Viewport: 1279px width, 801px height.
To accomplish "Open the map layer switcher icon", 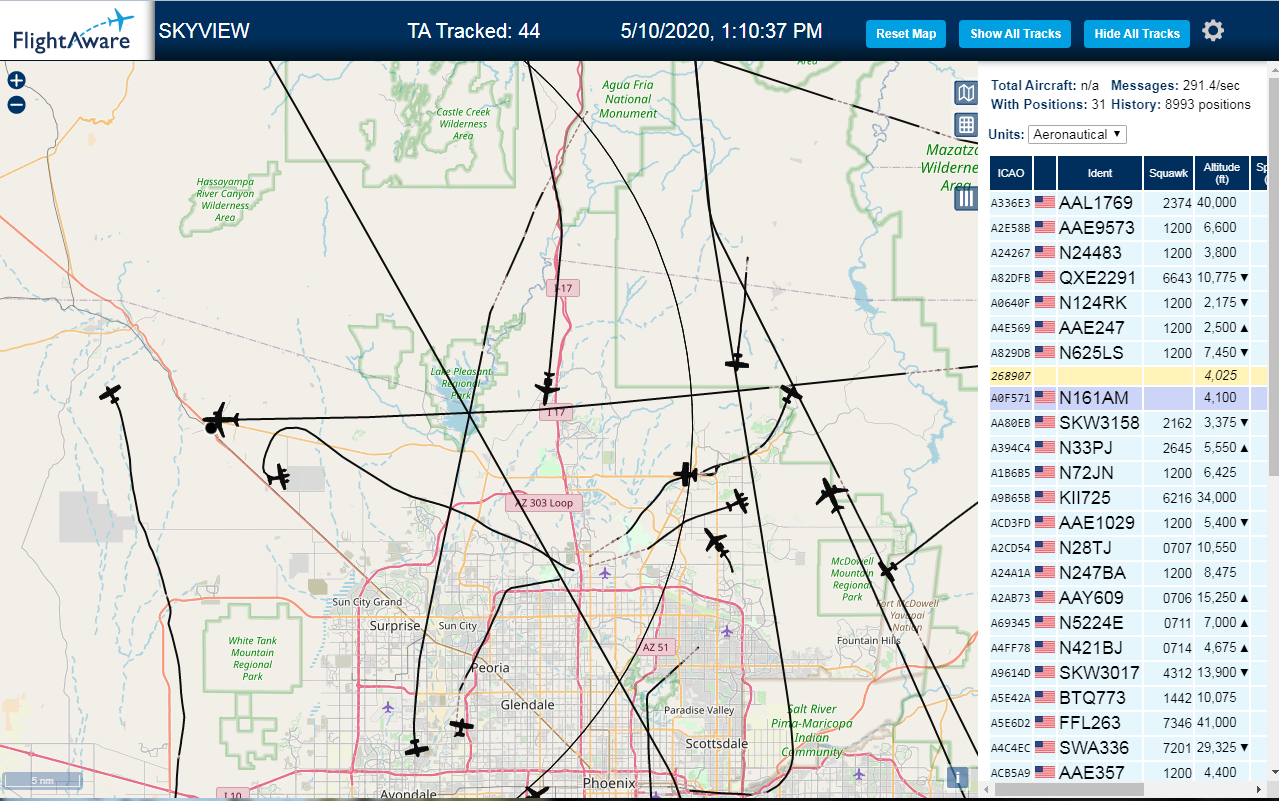I will (965, 94).
